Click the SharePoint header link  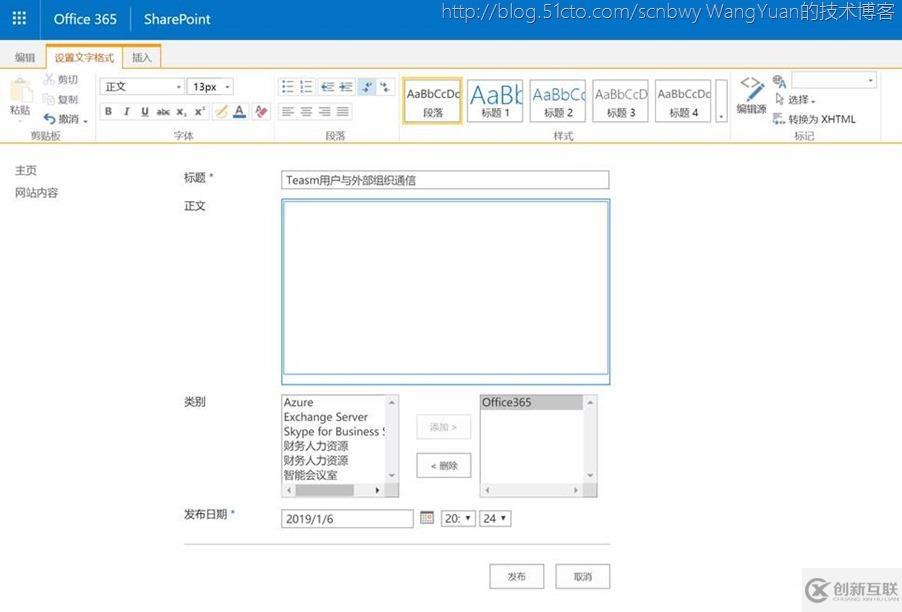[177, 19]
